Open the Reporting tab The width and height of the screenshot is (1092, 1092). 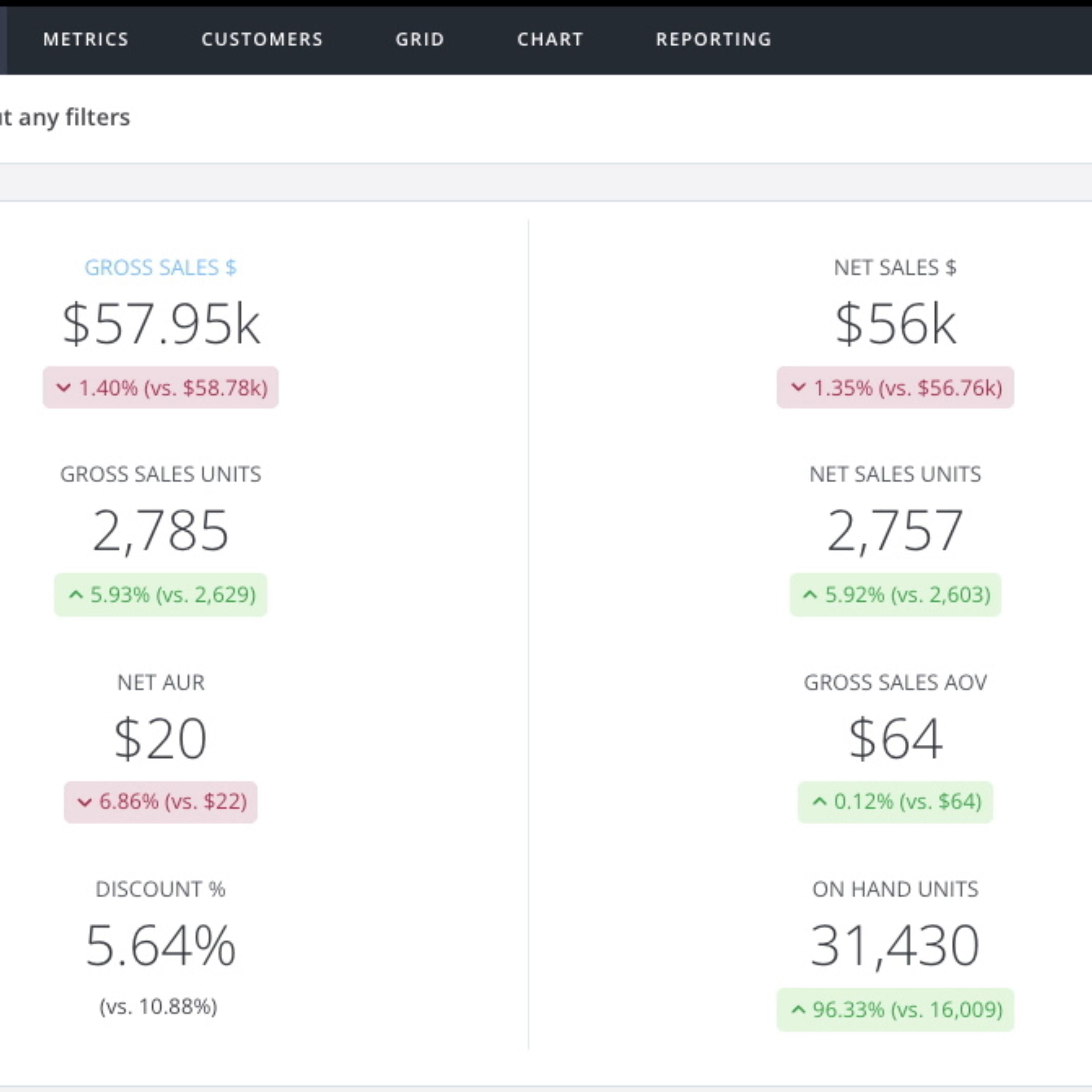[x=713, y=39]
